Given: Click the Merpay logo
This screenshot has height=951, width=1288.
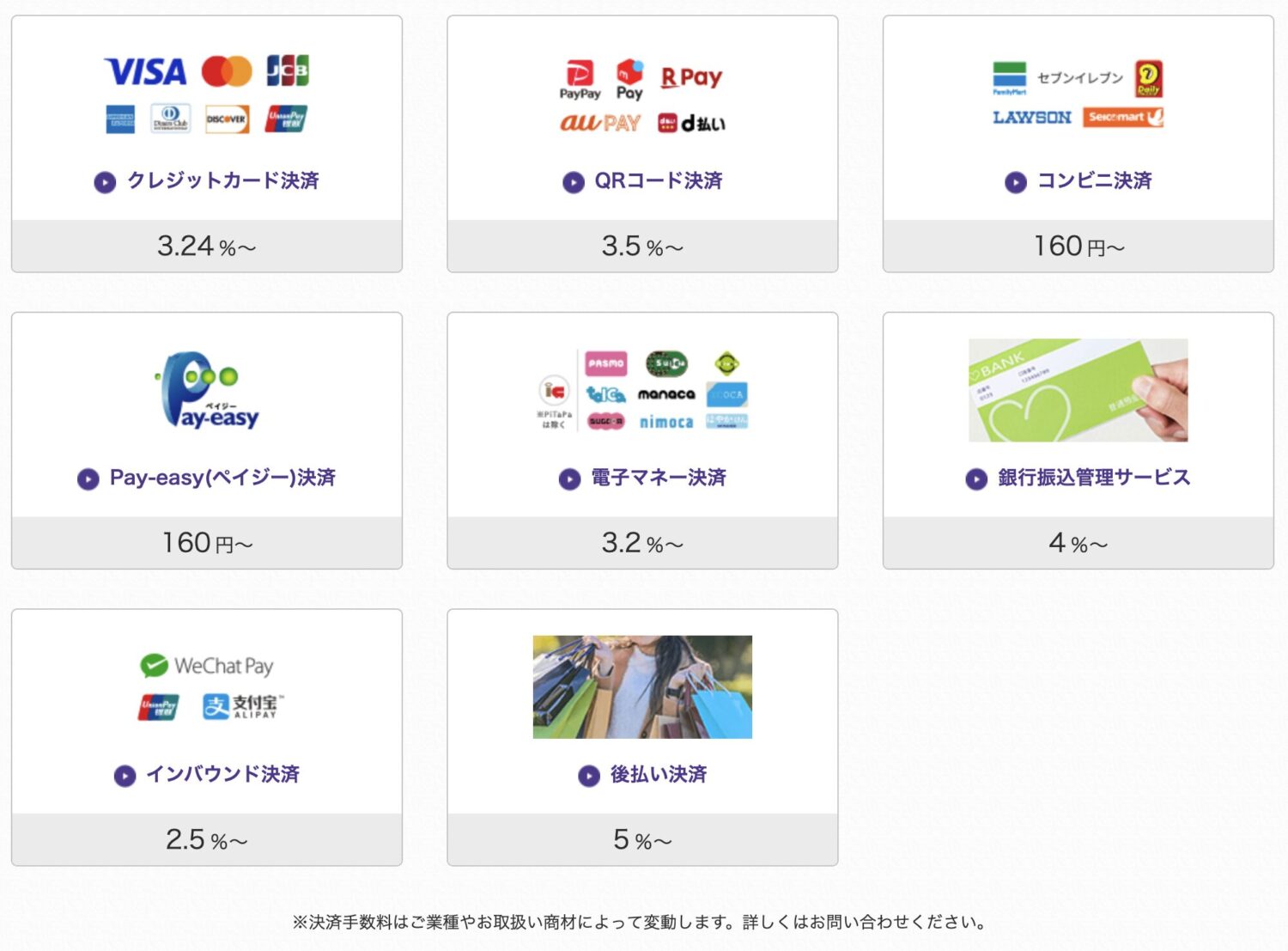Looking at the screenshot, I should 629,79.
